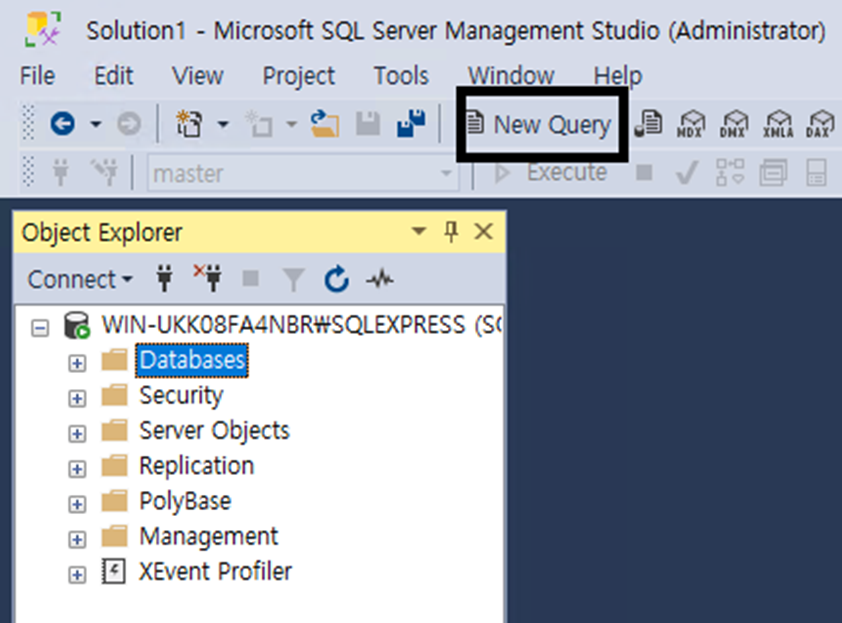The height and width of the screenshot is (623, 842).
Task: Close the Object Explorer panel
Action: [x=484, y=231]
